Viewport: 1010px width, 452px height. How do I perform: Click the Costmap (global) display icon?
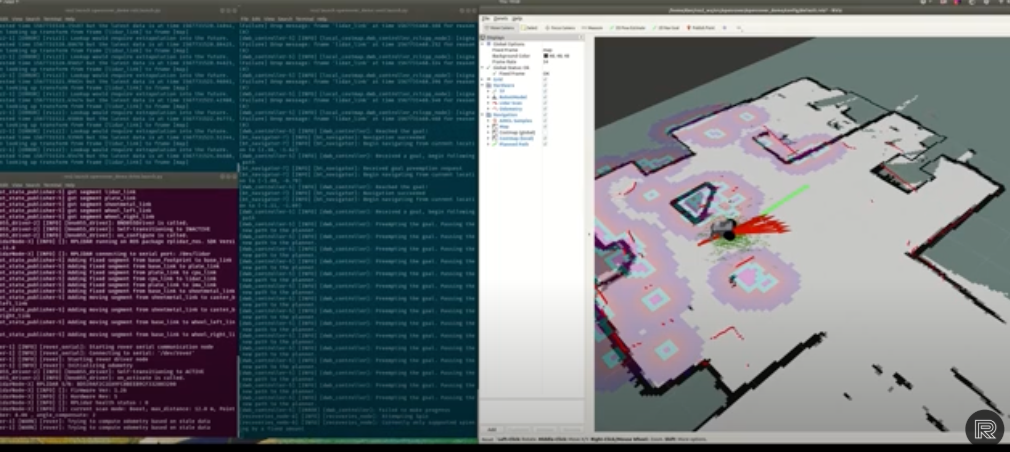[x=495, y=132]
